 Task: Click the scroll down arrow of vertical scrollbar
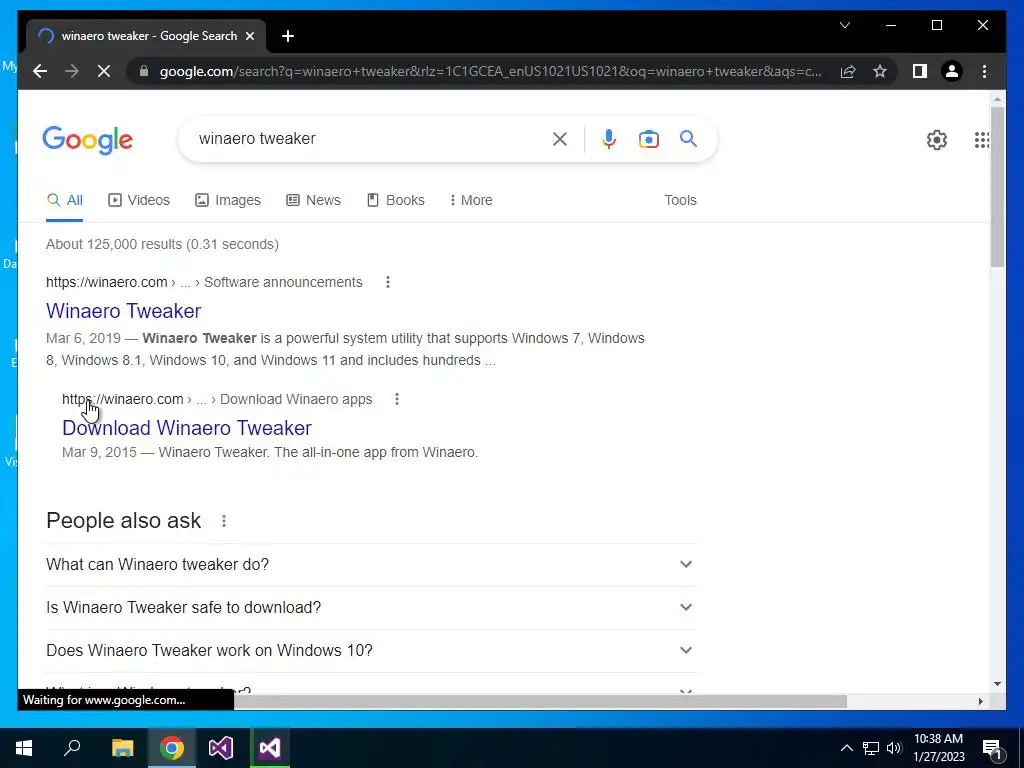(x=997, y=684)
